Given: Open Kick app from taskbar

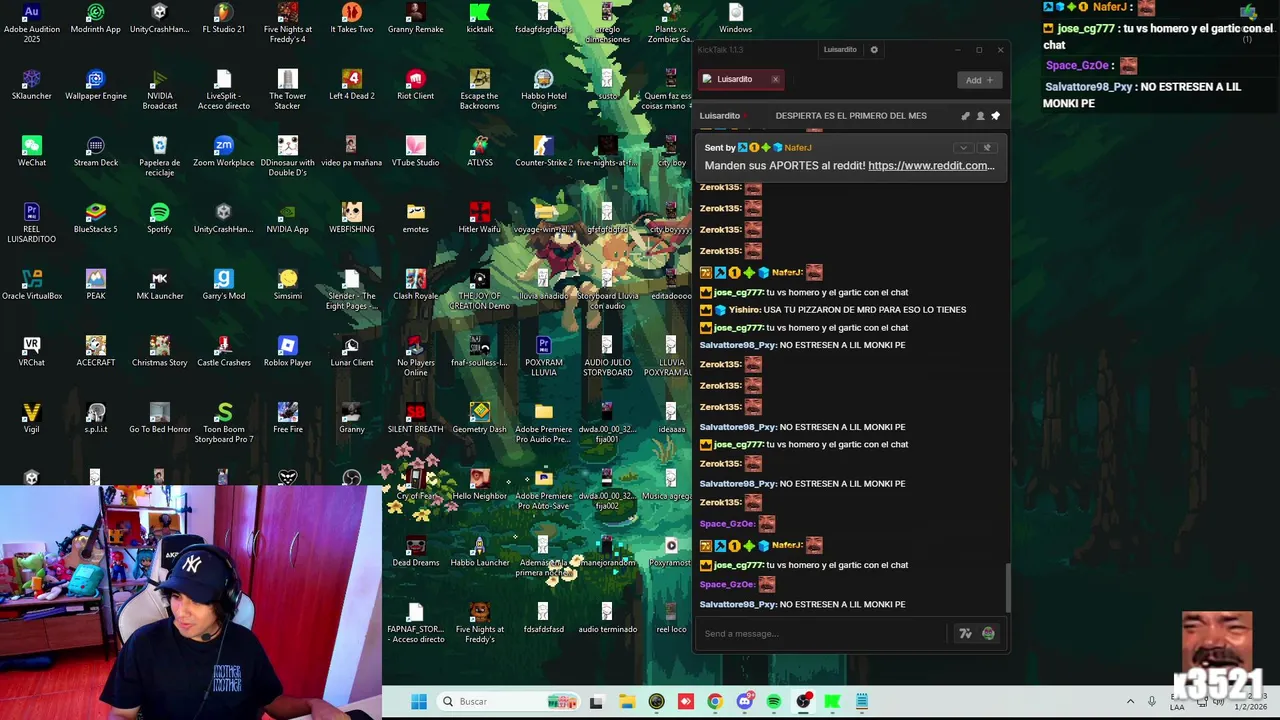Looking at the screenshot, I should point(832,702).
